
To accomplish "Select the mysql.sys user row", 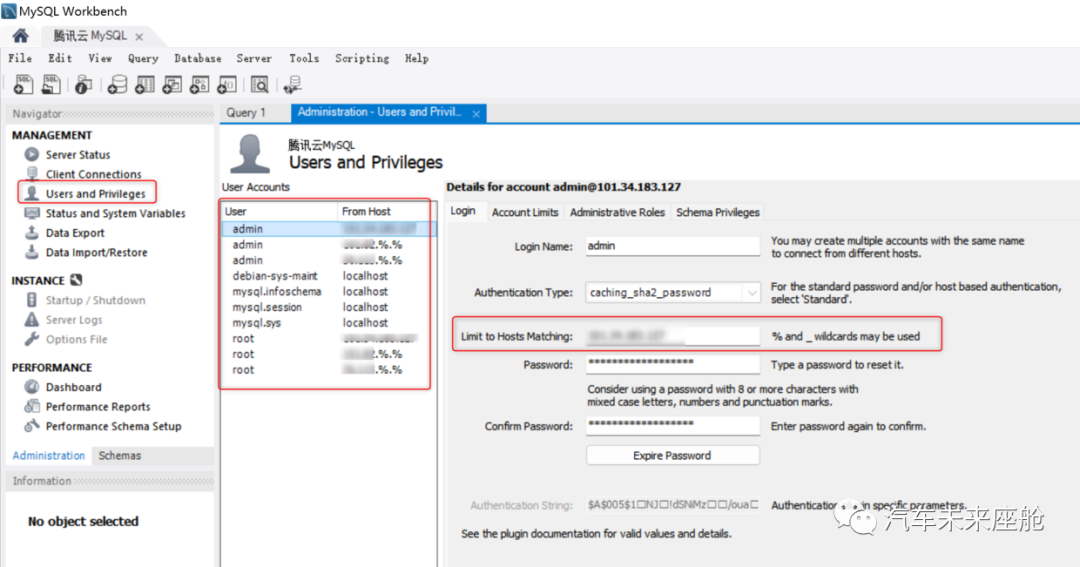I will pos(329,322).
